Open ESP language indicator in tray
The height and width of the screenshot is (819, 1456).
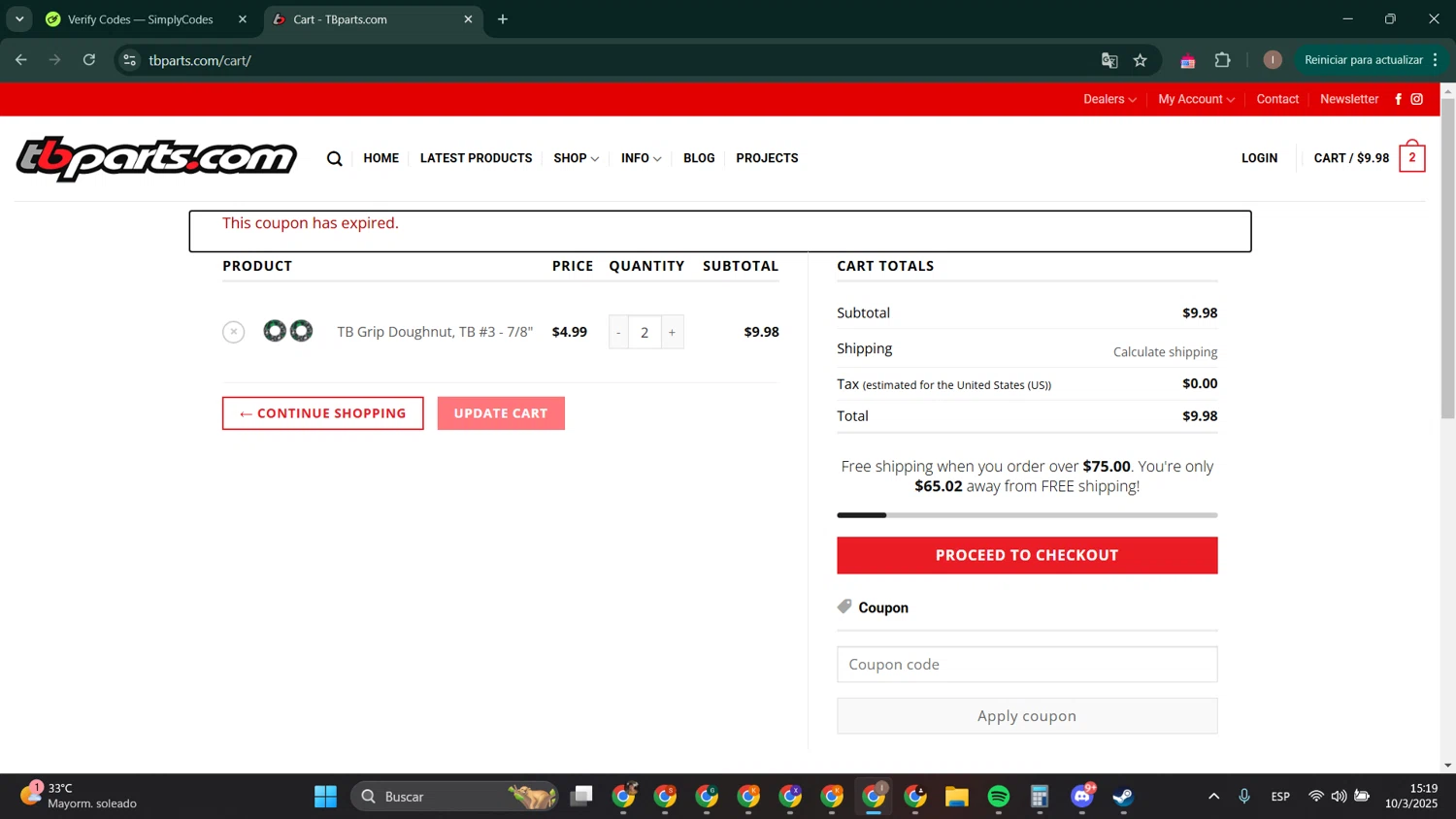coord(1280,796)
